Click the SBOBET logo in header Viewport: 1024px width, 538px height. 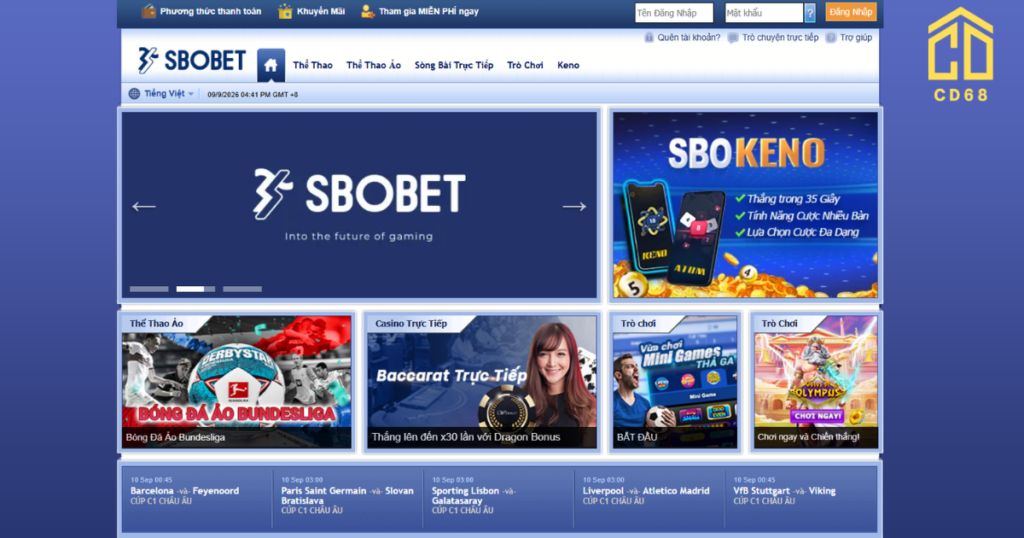click(x=192, y=60)
